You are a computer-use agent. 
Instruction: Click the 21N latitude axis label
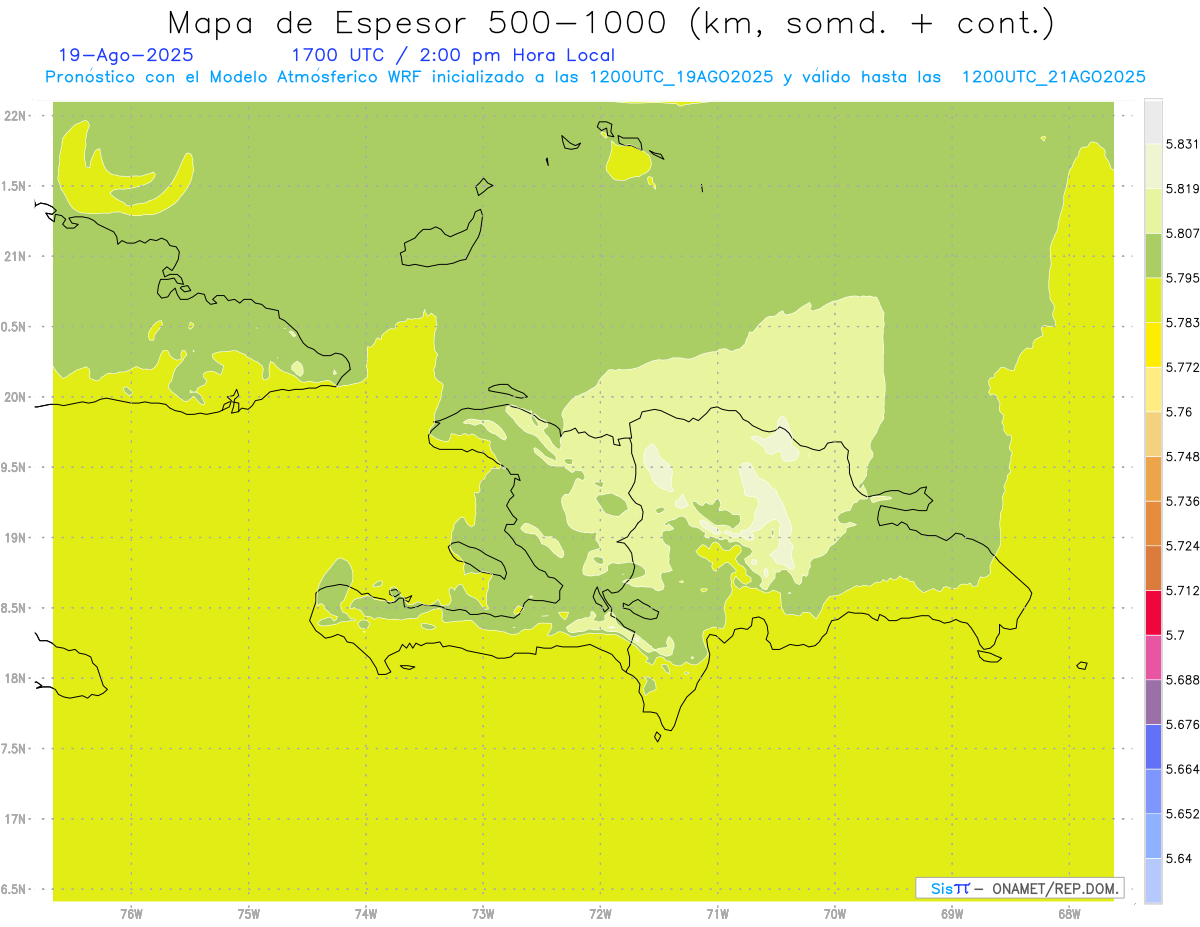pos(15,257)
